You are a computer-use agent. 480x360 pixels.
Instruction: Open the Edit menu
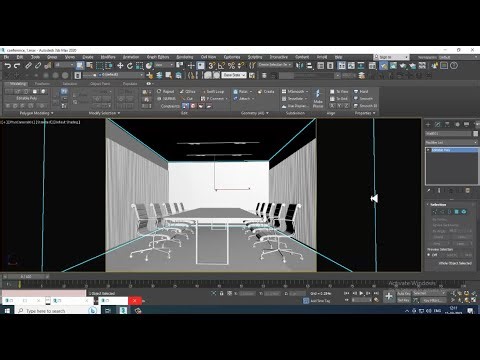click(20, 57)
